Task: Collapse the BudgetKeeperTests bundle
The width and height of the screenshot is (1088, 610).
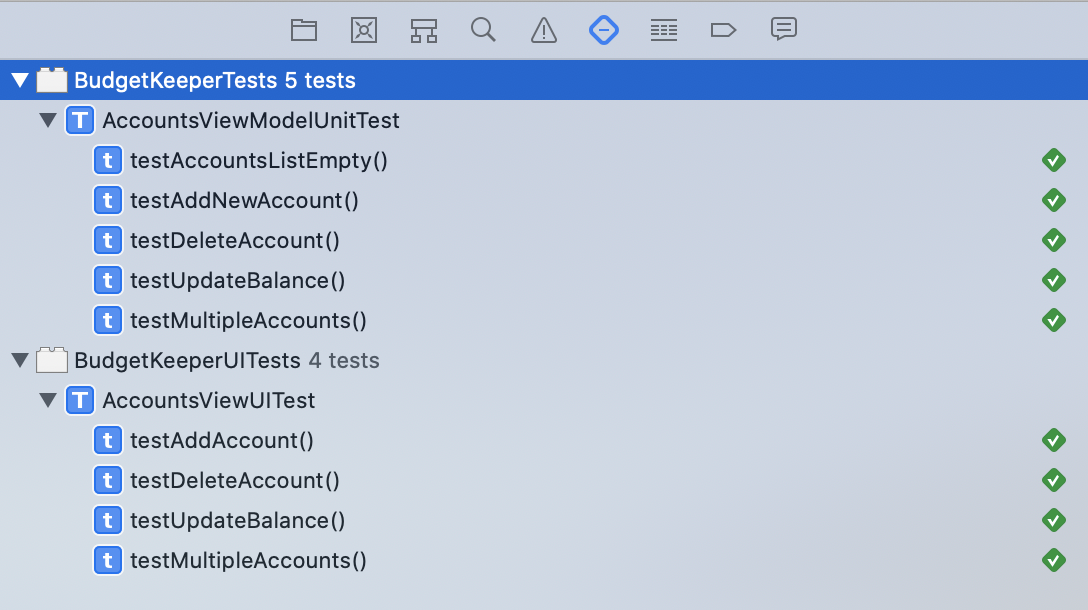Action: [x=20, y=80]
